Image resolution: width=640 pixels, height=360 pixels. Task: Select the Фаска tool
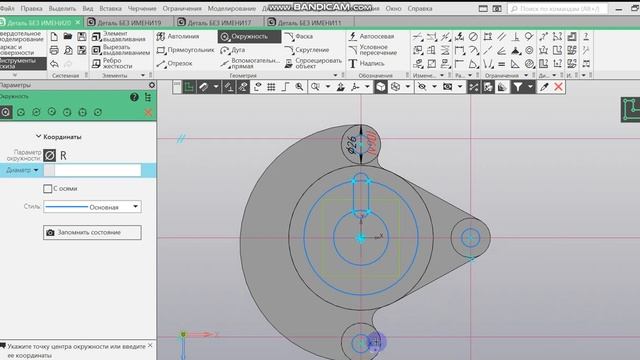tap(298, 36)
